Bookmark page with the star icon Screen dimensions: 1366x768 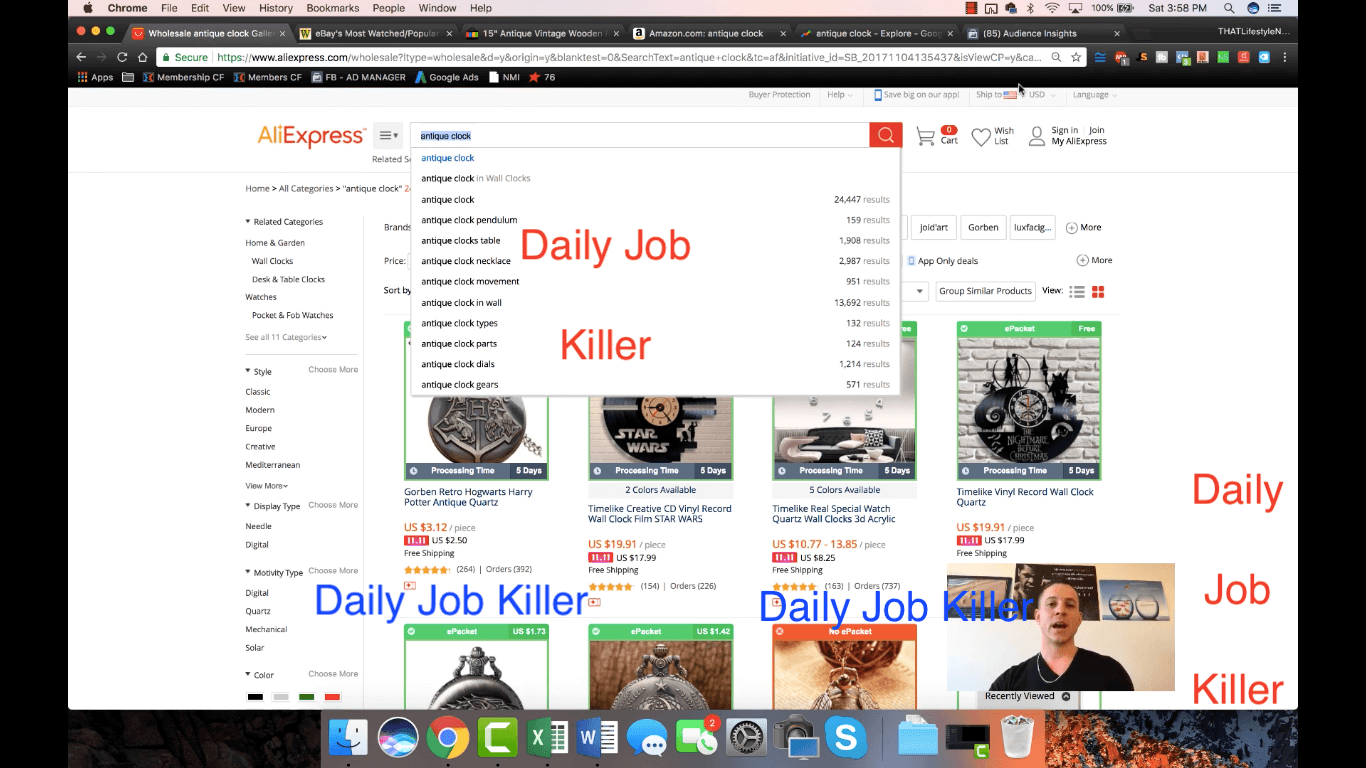coord(1076,57)
